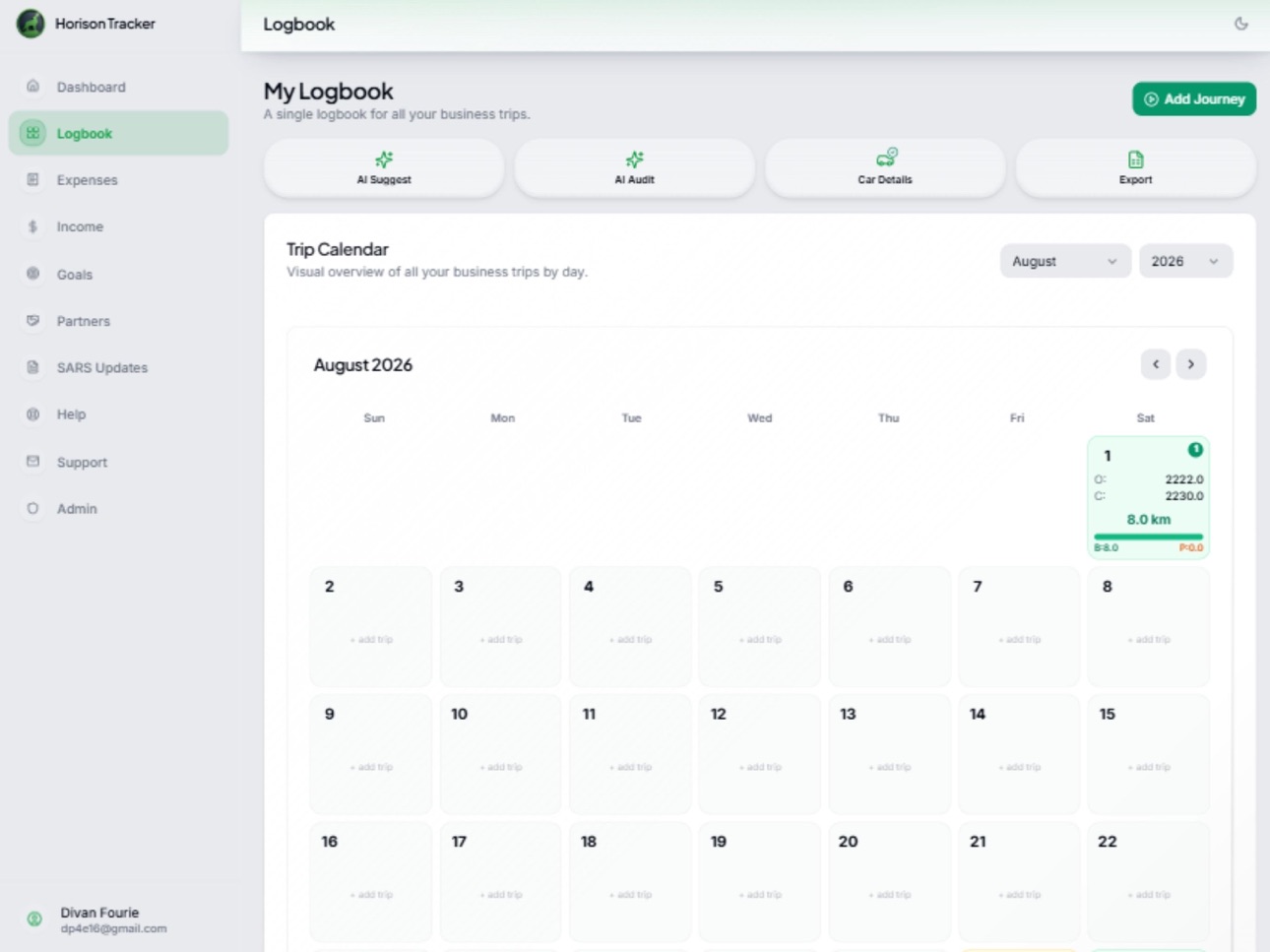The image size is (1270, 952).
Task: Click the Horison Tracker logo icon
Action: [x=31, y=24]
